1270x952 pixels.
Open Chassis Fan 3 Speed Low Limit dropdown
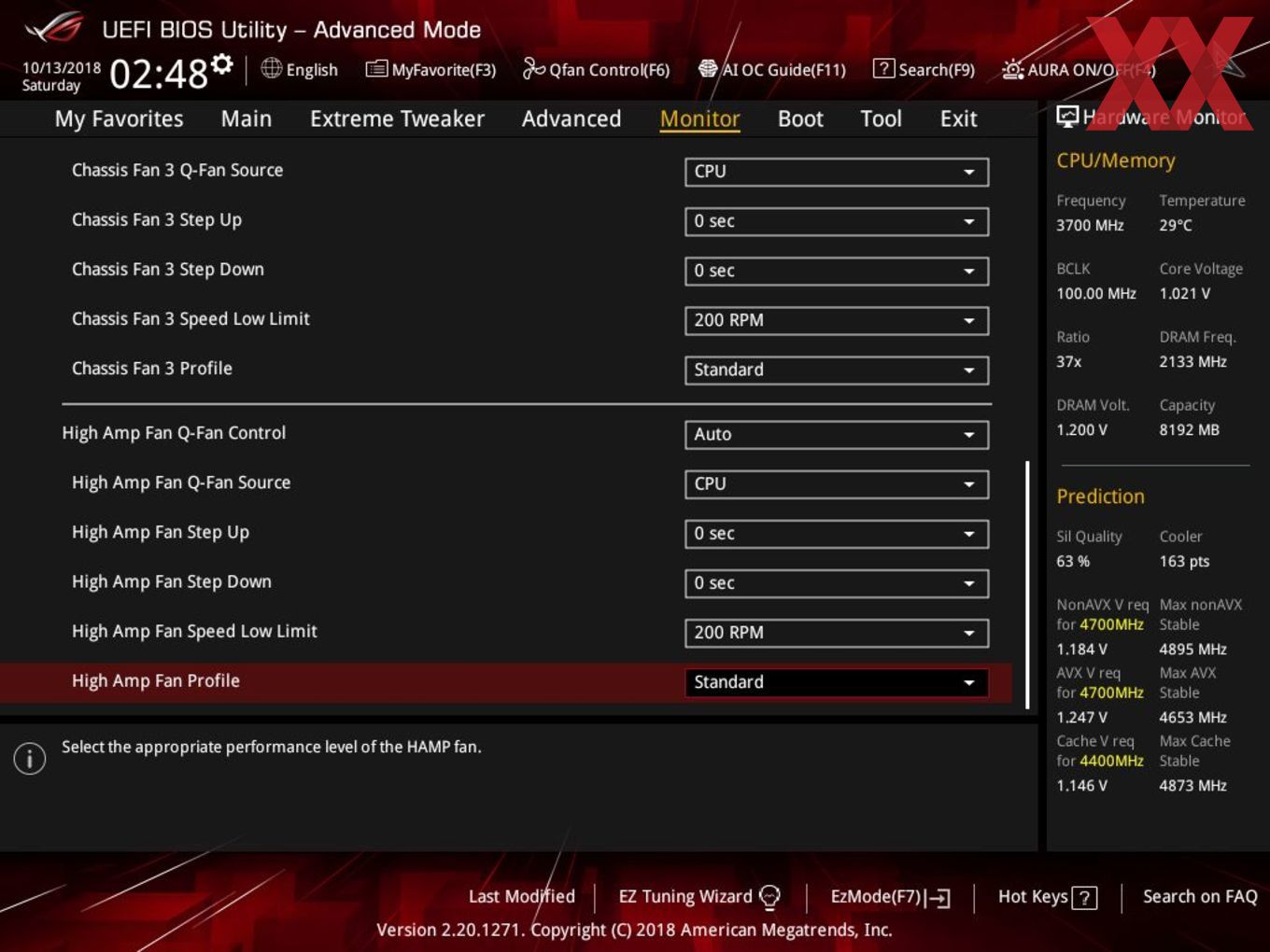coord(837,320)
